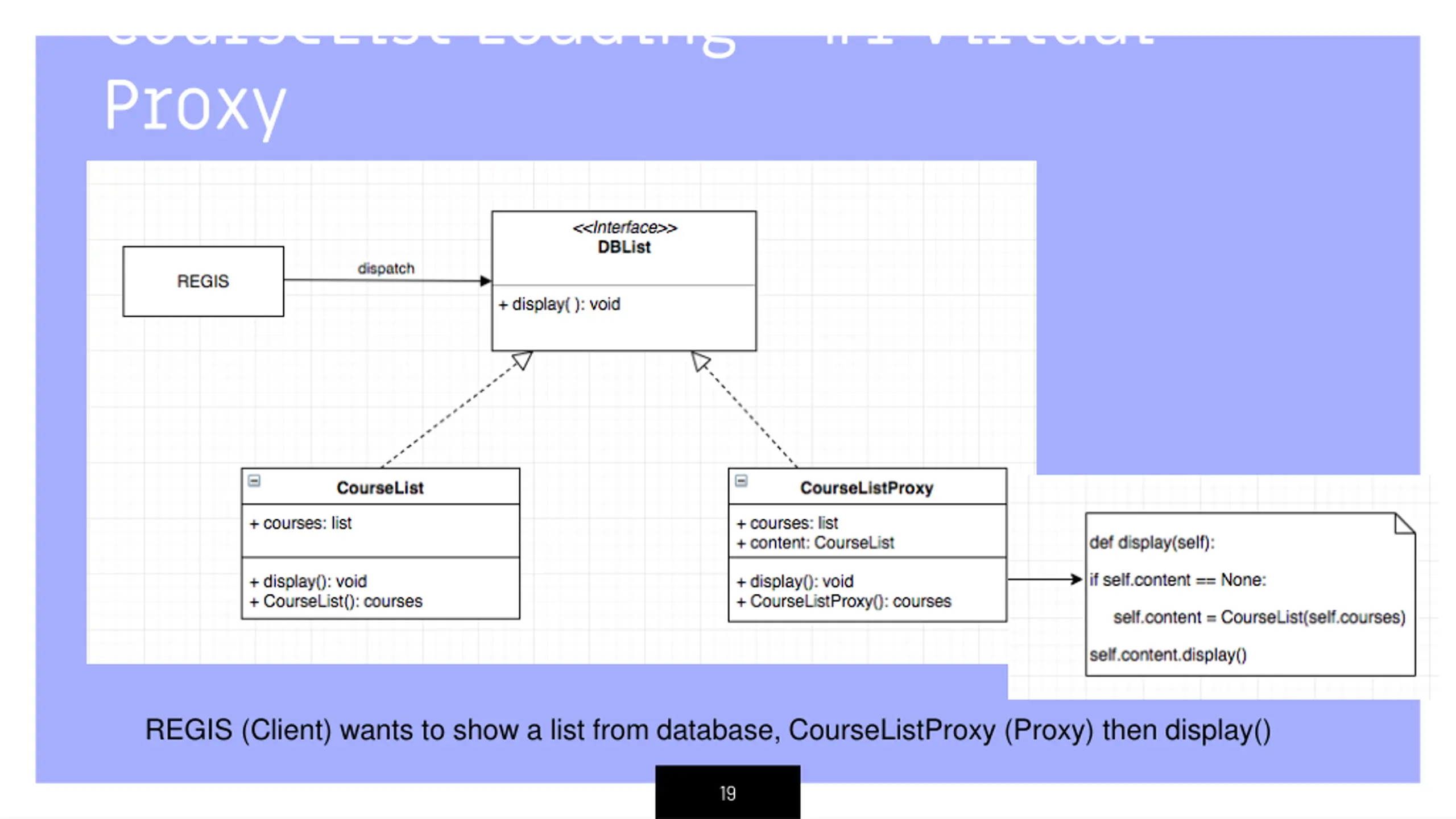
Task: Collapse the CourseListProxy class box icon
Action: pos(741,481)
